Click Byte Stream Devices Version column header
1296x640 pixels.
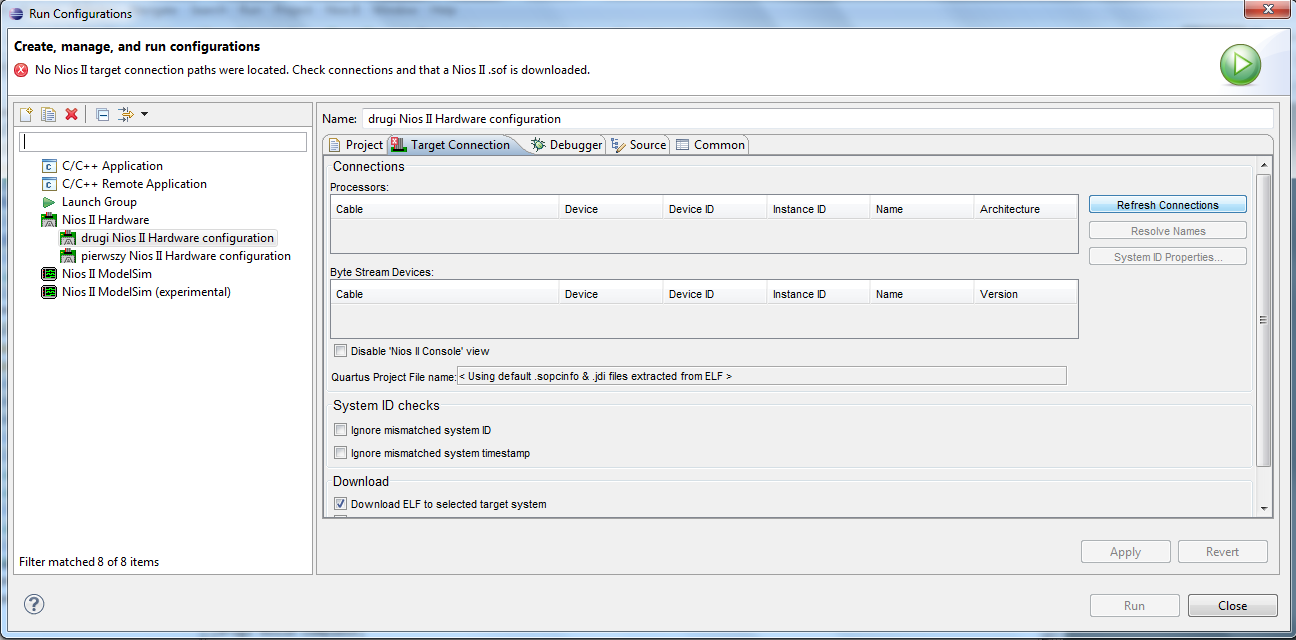pyautogui.click(x=1025, y=294)
